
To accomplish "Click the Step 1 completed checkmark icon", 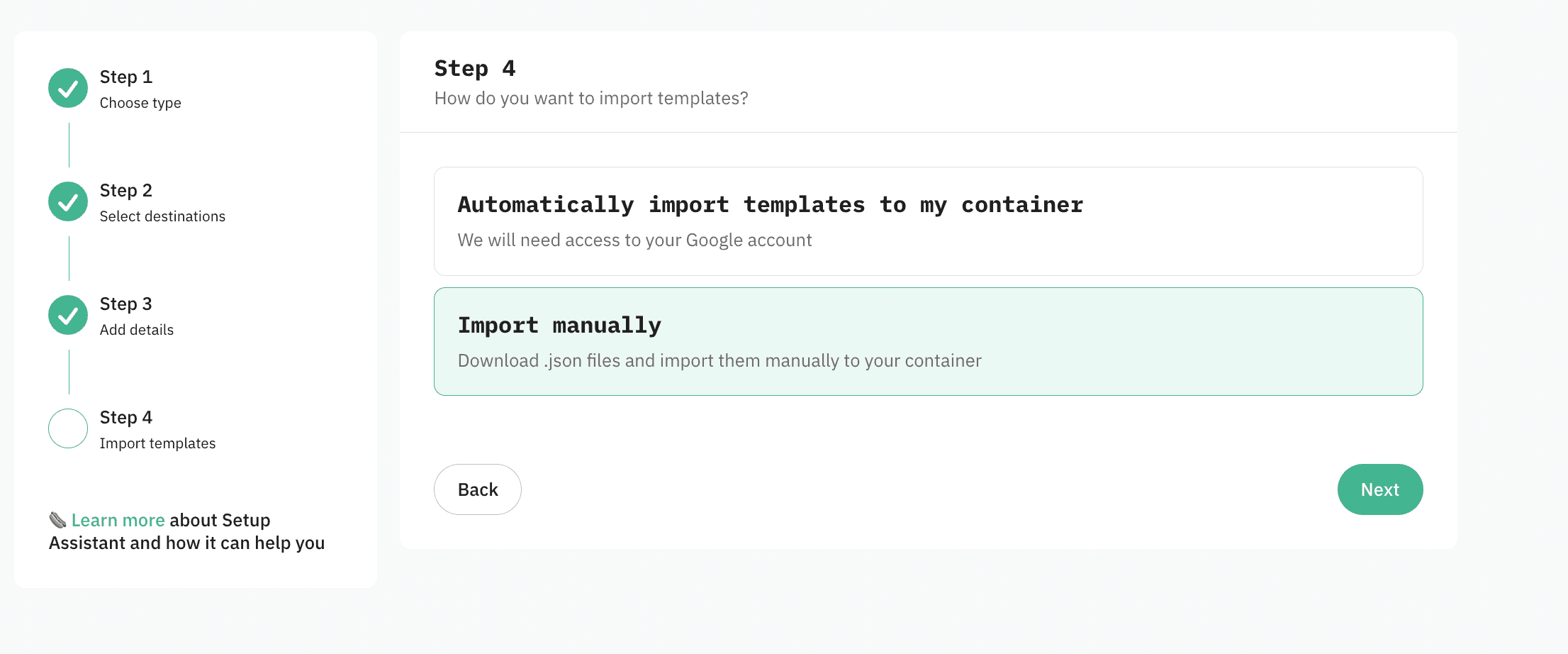I will coord(67,88).
